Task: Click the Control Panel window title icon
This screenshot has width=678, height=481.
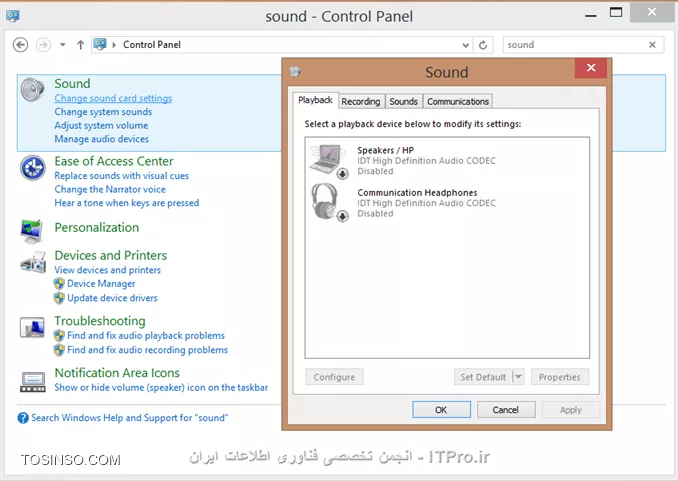Action: pyautogui.click(x=13, y=16)
